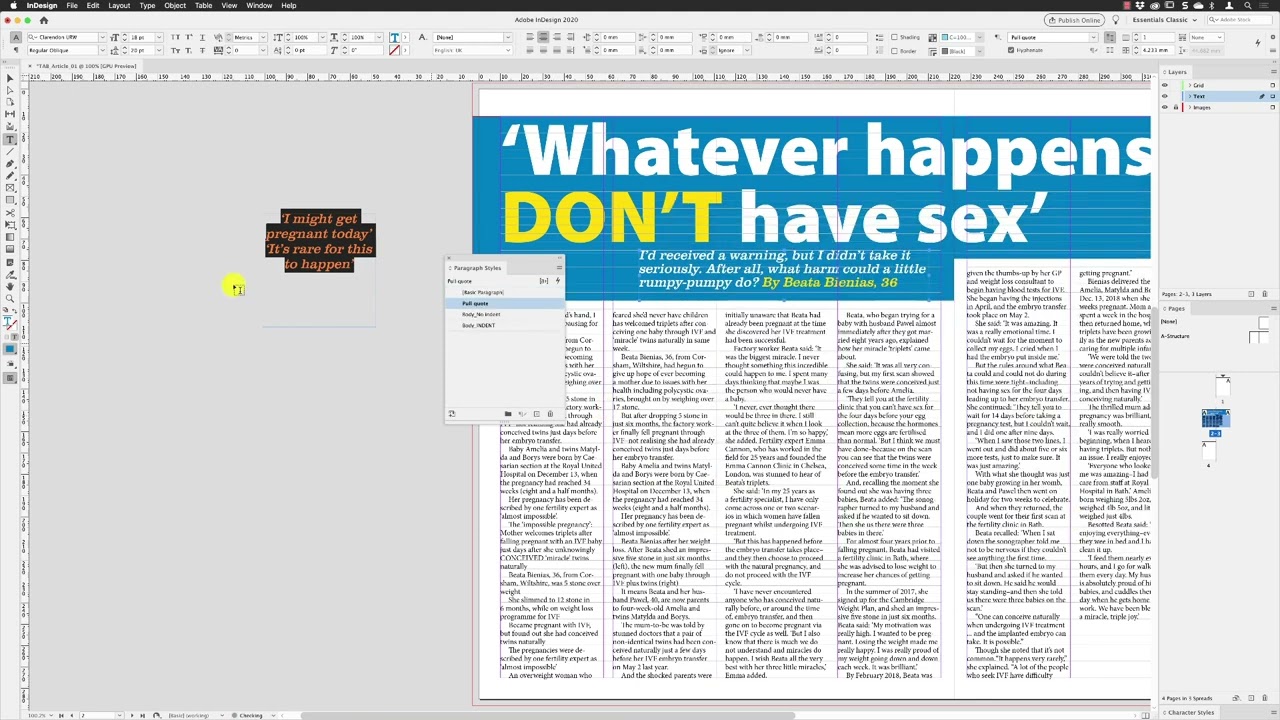The width and height of the screenshot is (1280, 720).
Task: Toggle visibility eye of Grid layer
Action: [1164, 85]
